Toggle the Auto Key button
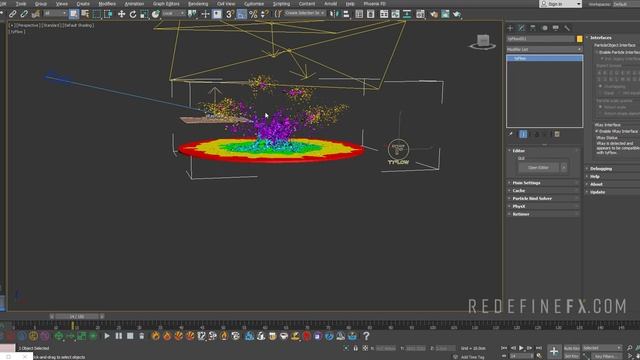 pyautogui.click(x=571, y=348)
